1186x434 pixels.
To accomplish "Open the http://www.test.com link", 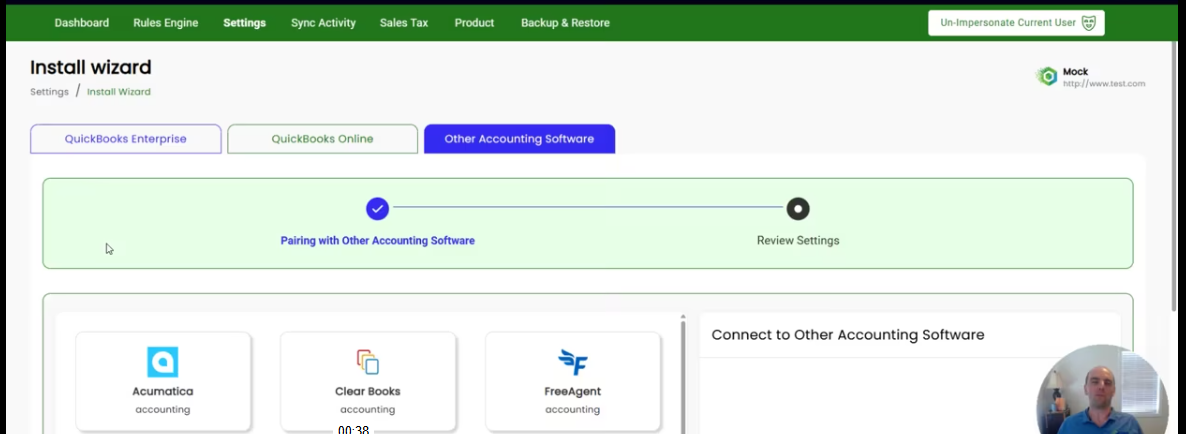I will [1104, 84].
